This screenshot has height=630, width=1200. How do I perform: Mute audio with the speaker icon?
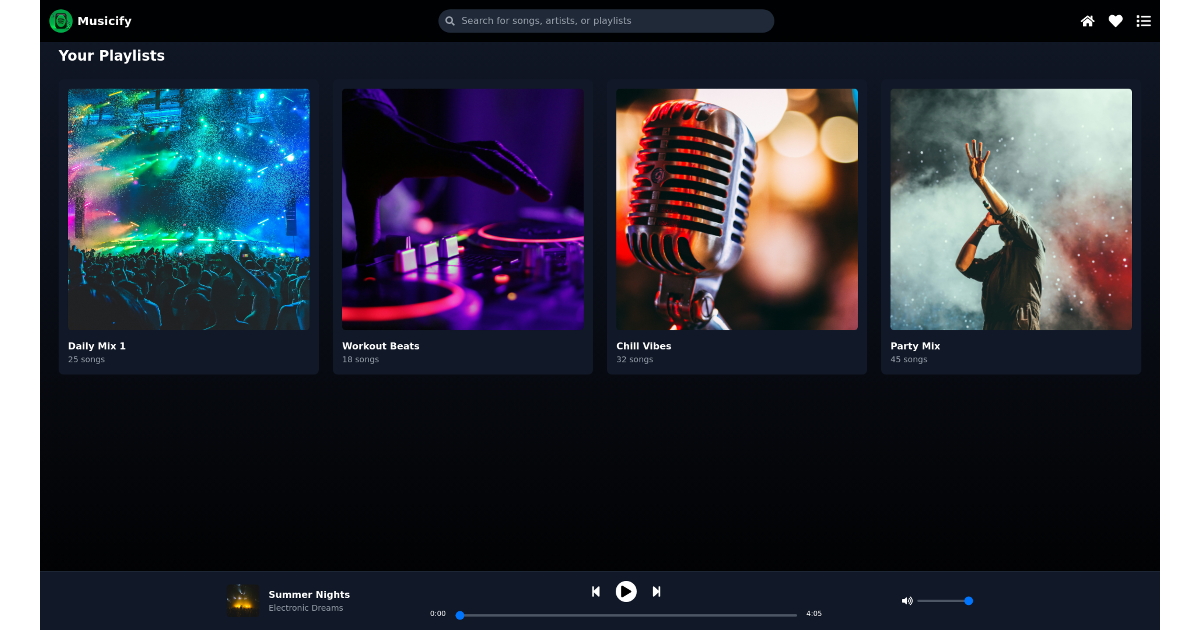[x=907, y=600]
